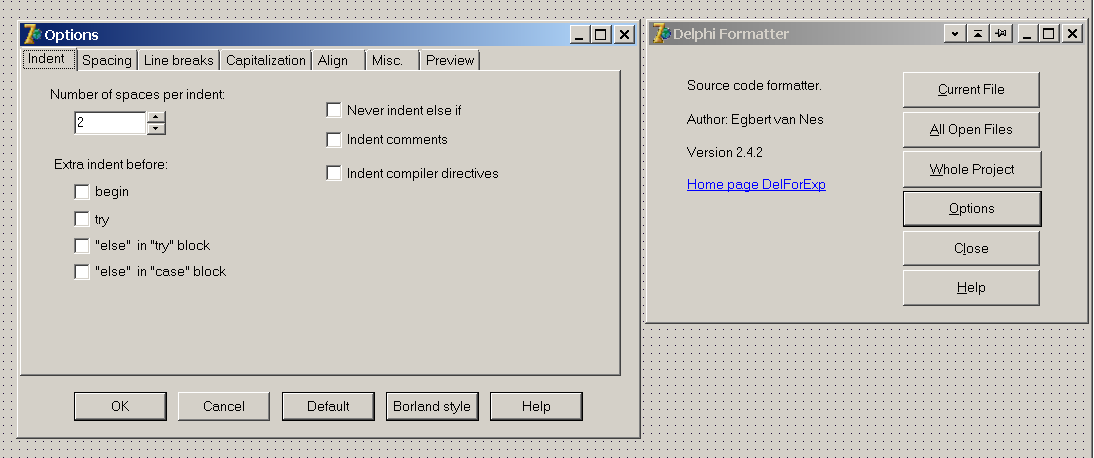Click the roll-up arrow in Delphi Formatter title bar
Image resolution: width=1094 pixels, height=458 pixels.
click(977, 34)
